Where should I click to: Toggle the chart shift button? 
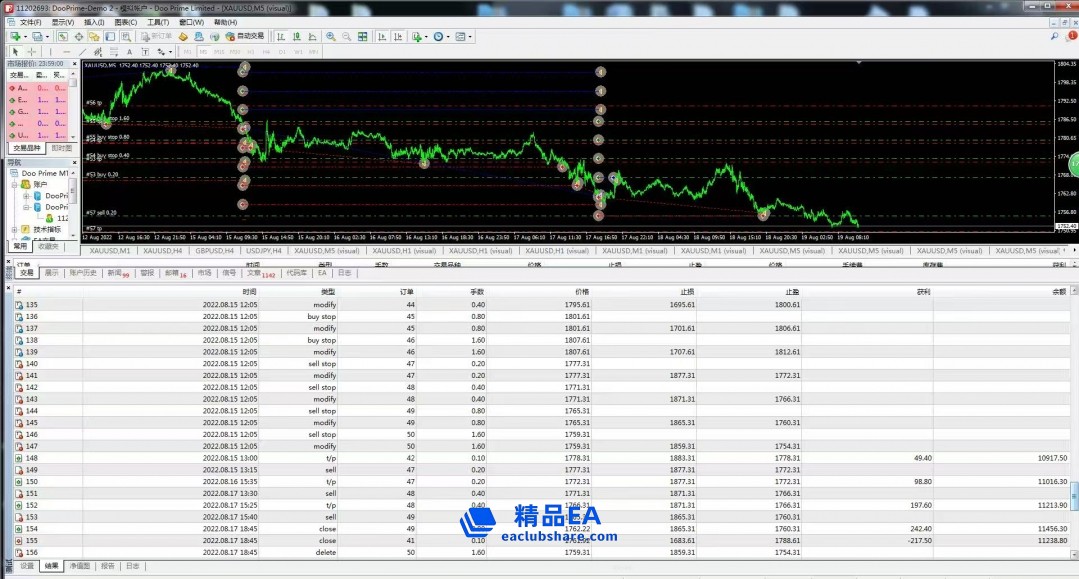397,37
